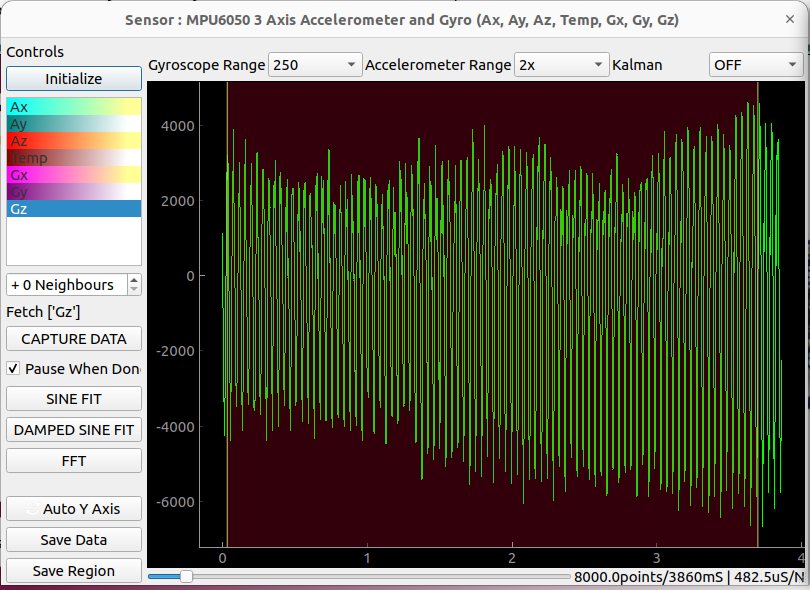Increase the Neighbours spinbox value
810x590 pixels.
click(135, 280)
